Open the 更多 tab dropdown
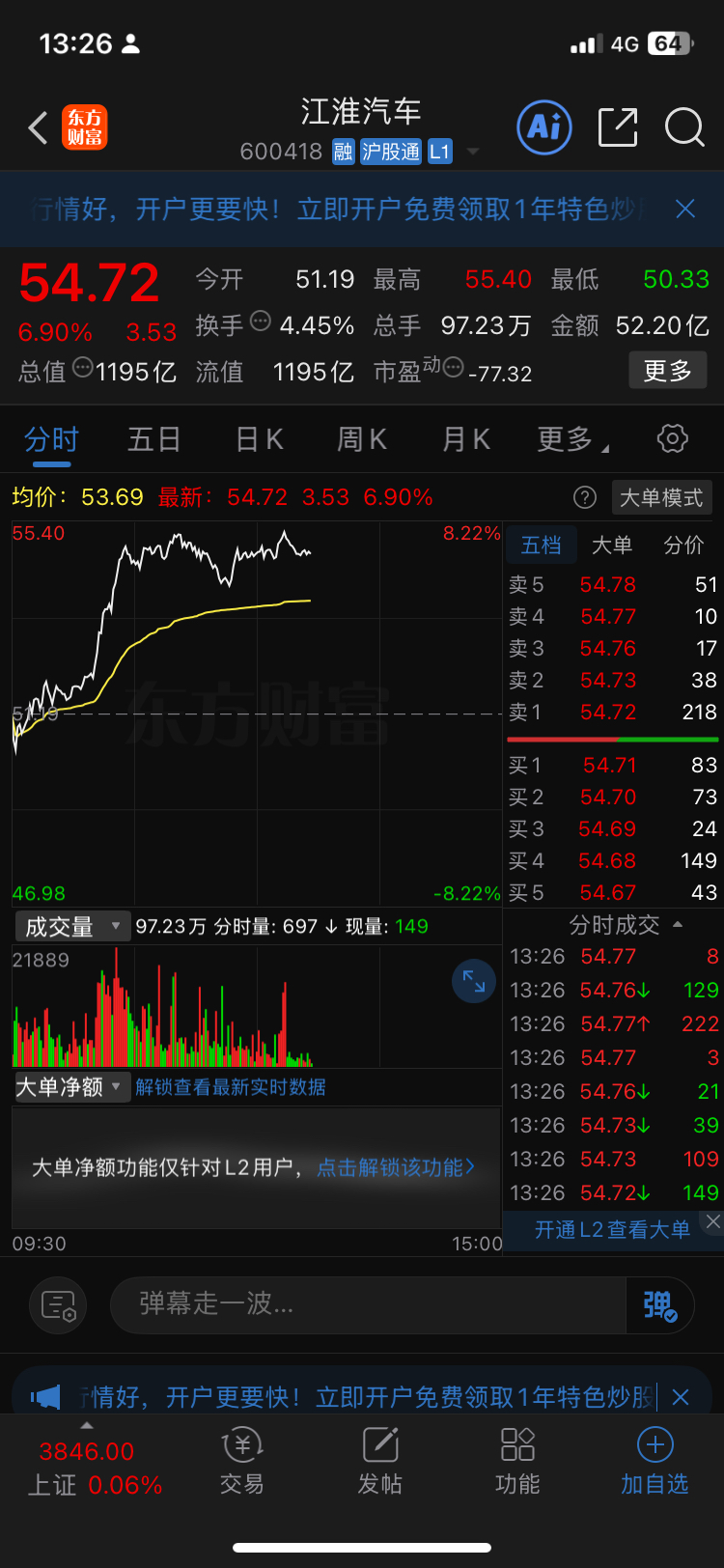This screenshot has height=1568, width=724. tap(573, 439)
